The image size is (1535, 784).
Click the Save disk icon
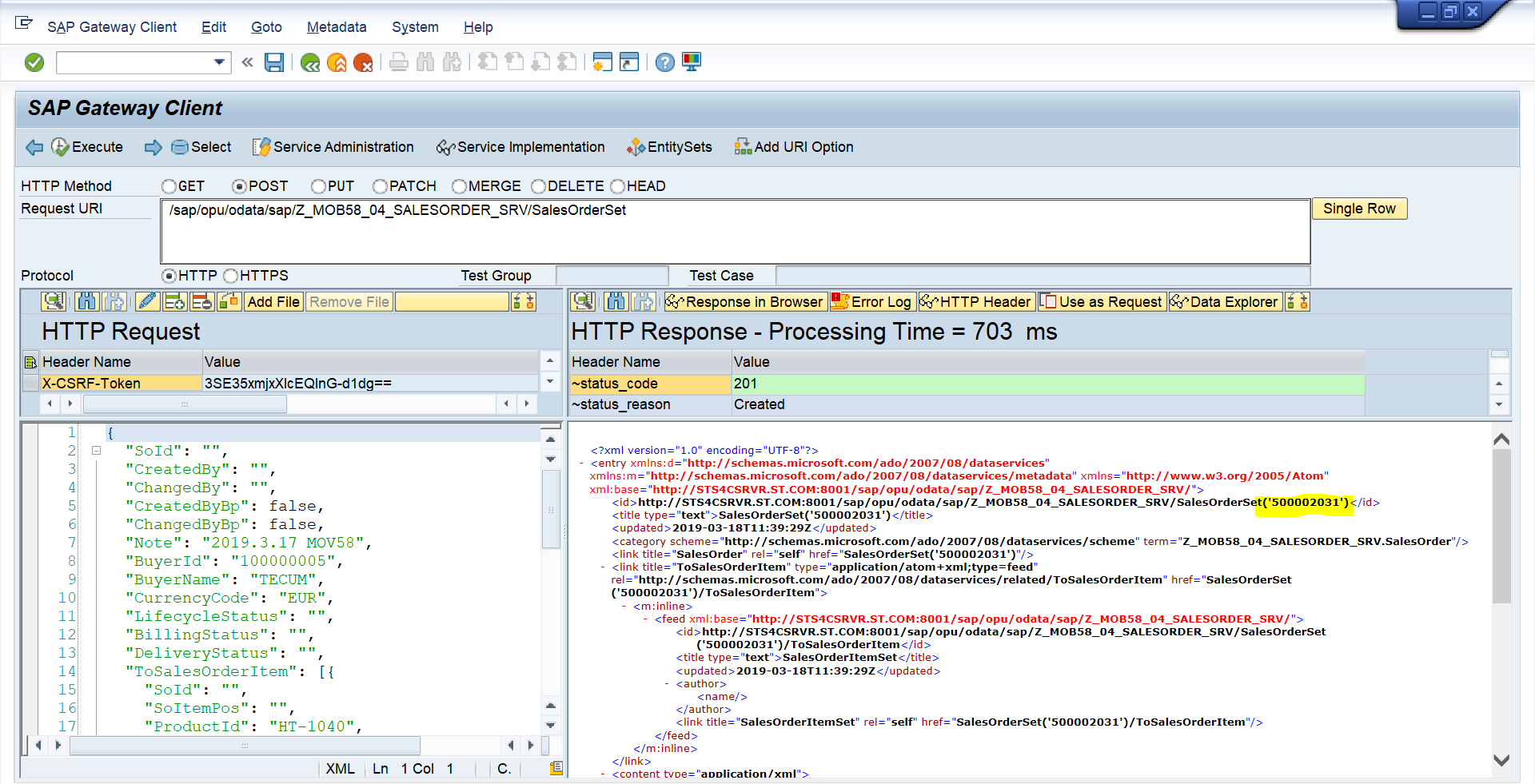(x=274, y=62)
